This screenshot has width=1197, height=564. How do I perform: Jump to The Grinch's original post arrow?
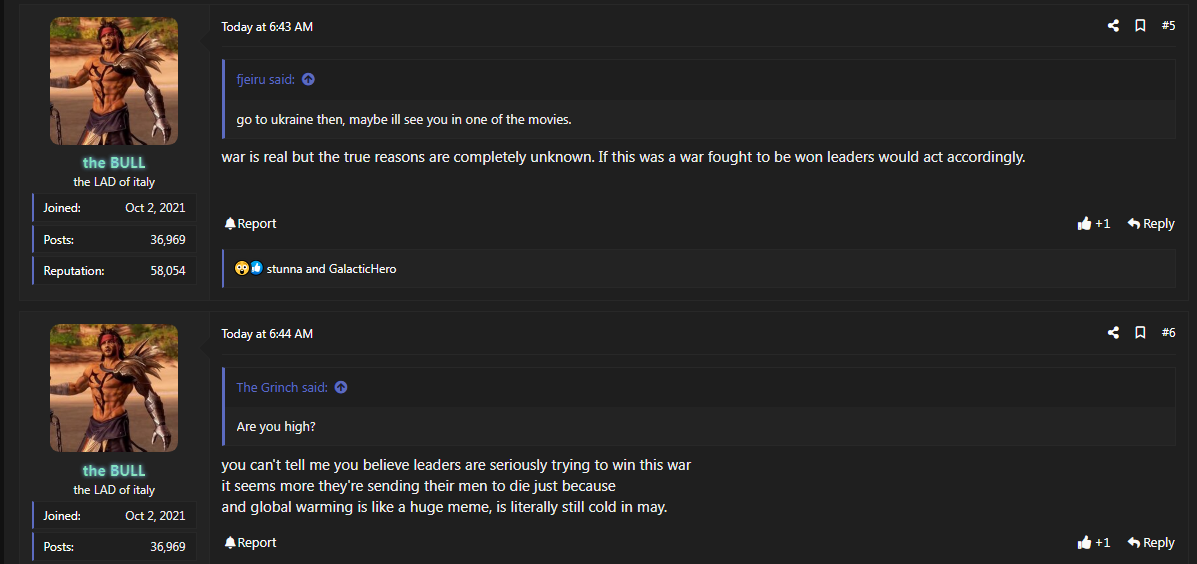[341, 388]
